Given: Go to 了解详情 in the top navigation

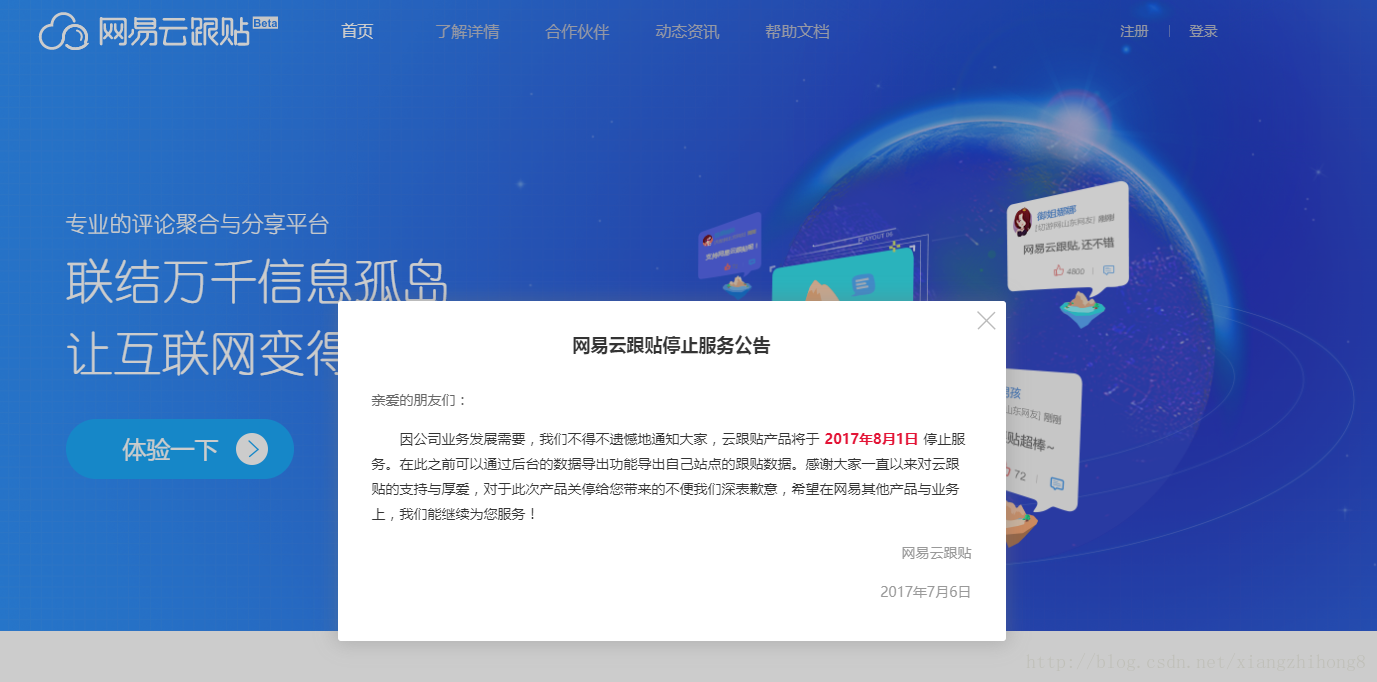Looking at the screenshot, I should [x=467, y=31].
